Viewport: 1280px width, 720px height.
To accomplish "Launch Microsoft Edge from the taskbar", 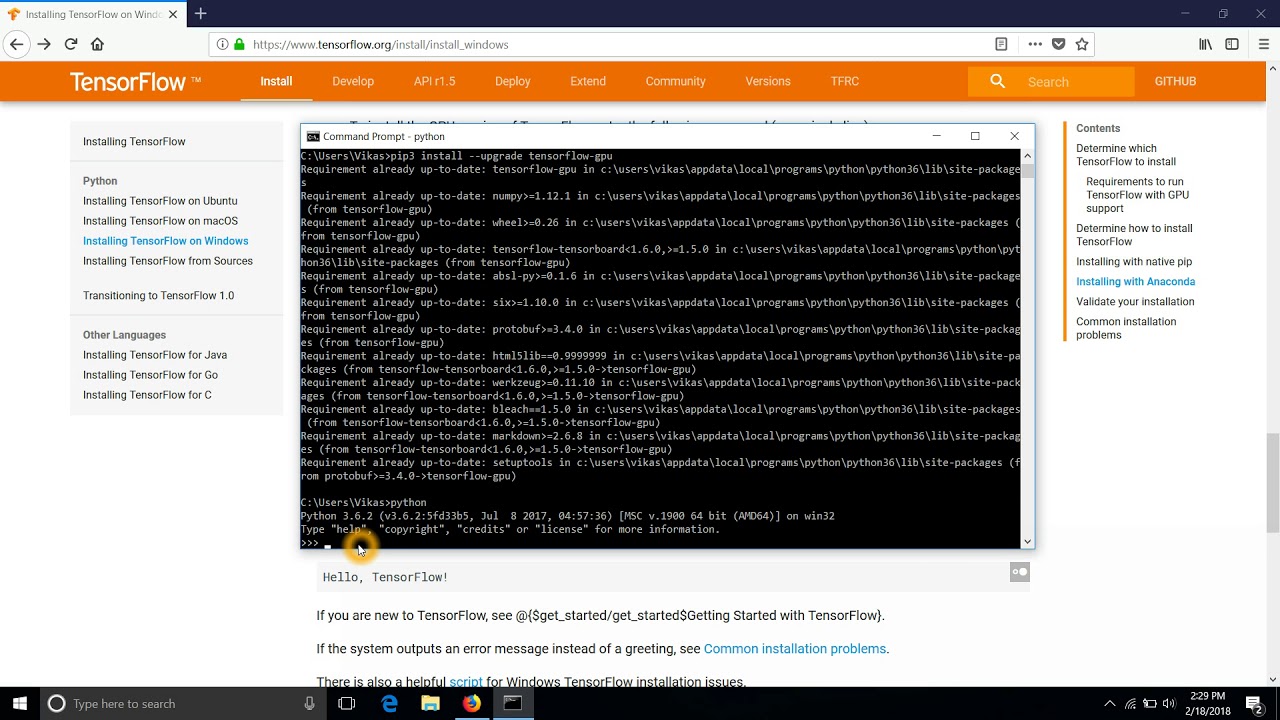I will click(x=389, y=703).
